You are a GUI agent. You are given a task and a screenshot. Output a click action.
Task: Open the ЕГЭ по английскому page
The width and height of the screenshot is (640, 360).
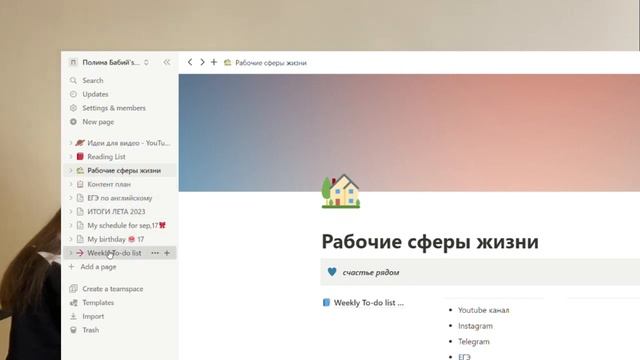tap(120, 198)
